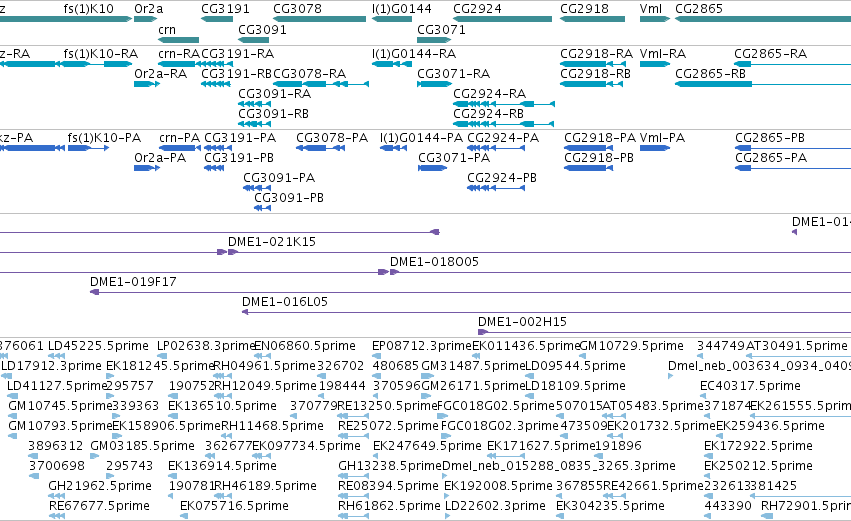Click the CG2918-RA transcript label
Viewport: 851px width, 521px height.
[x=596, y=54]
